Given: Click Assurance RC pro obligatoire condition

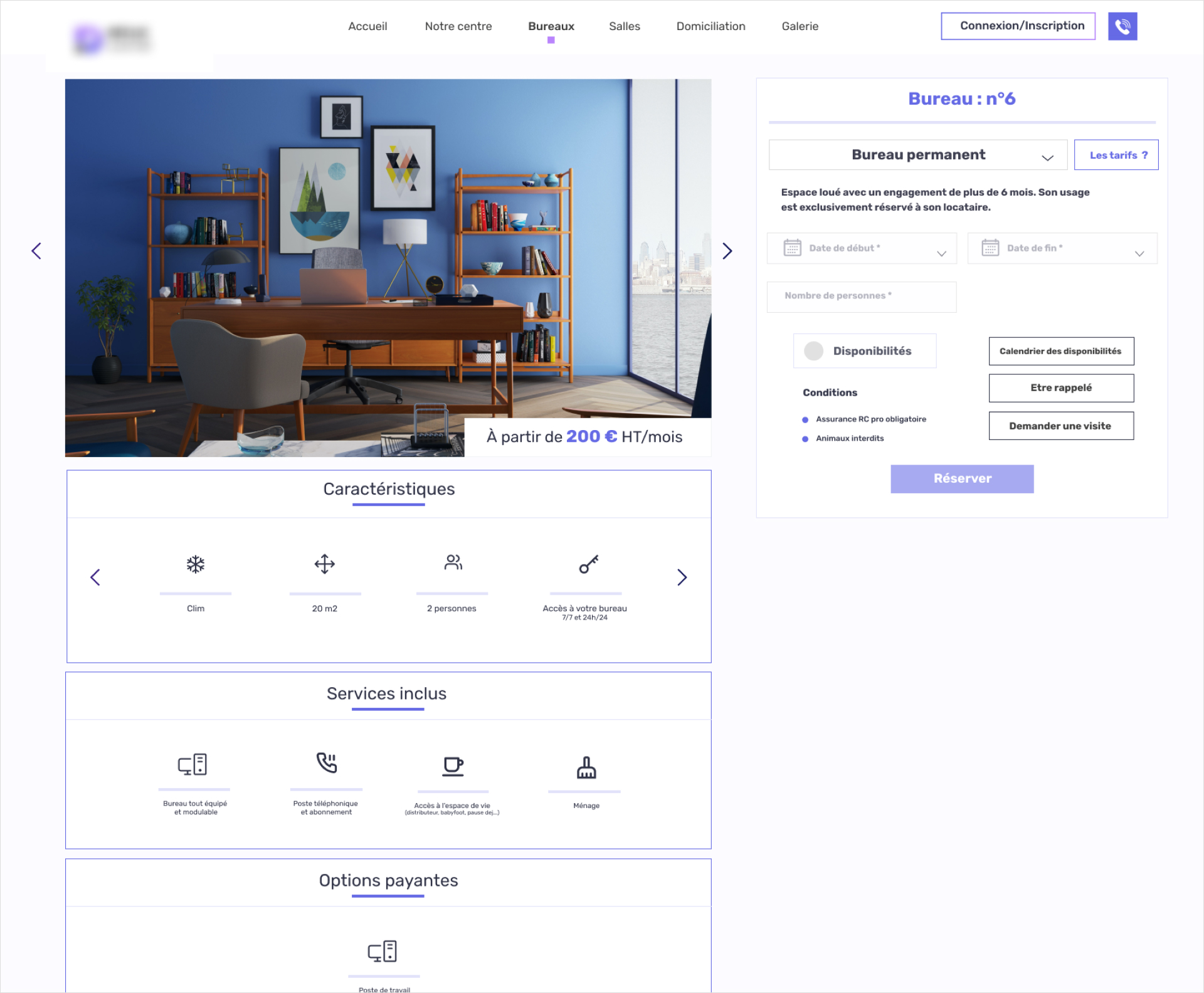Looking at the screenshot, I should click(871, 419).
